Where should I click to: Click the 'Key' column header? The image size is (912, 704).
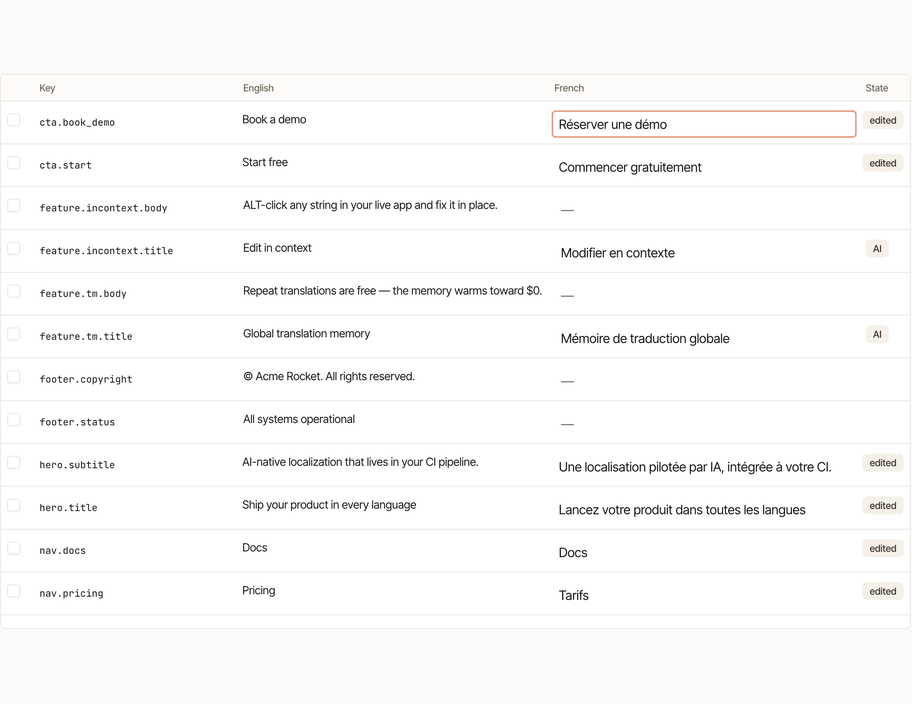[x=47, y=88]
